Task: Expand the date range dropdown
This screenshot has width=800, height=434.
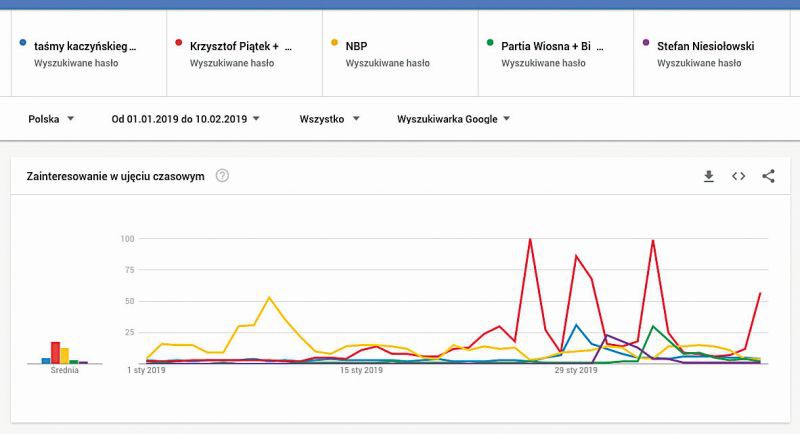Action: [186, 119]
